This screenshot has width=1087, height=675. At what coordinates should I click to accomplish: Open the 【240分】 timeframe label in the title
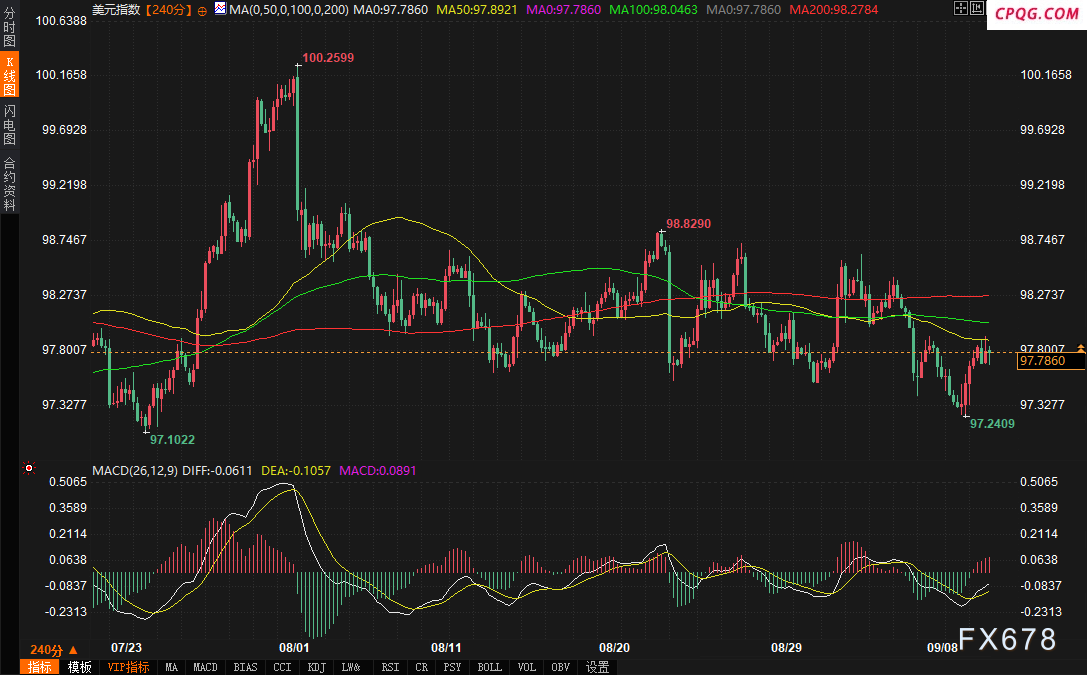click(169, 10)
